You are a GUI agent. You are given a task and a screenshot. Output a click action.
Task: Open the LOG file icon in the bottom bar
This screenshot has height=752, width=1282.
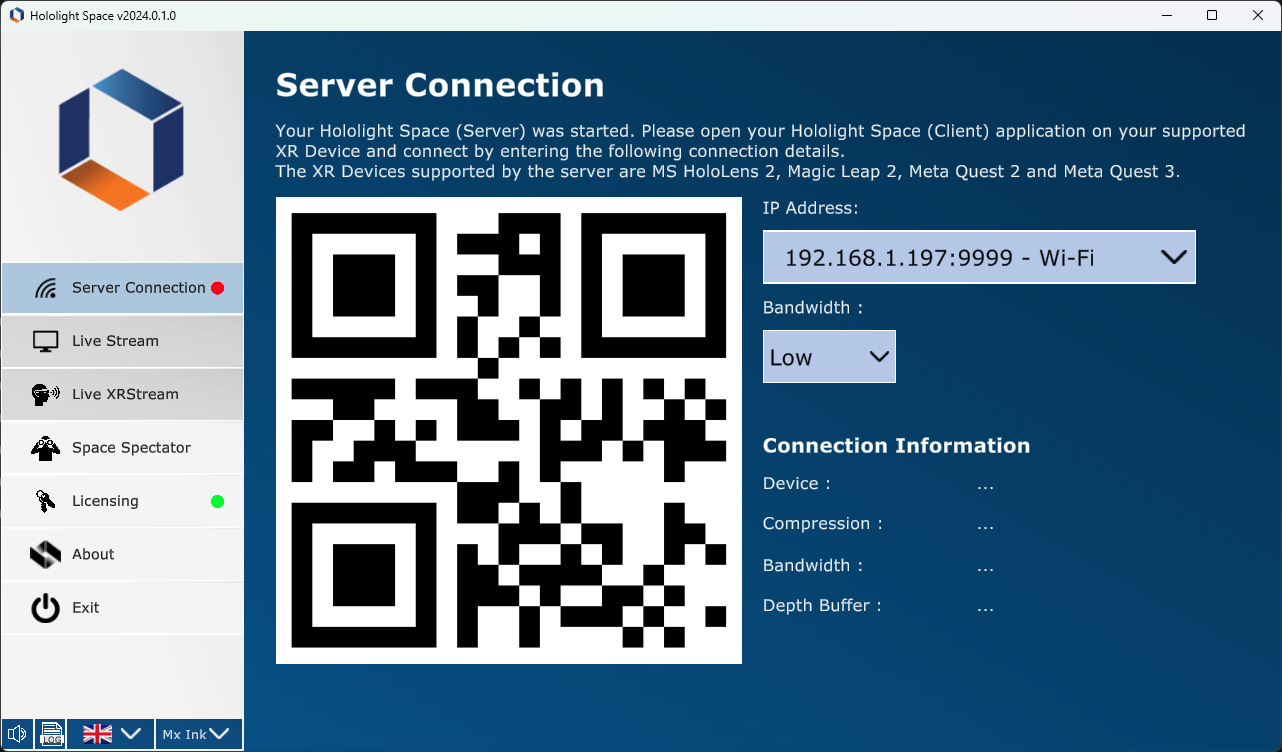(x=52, y=734)
